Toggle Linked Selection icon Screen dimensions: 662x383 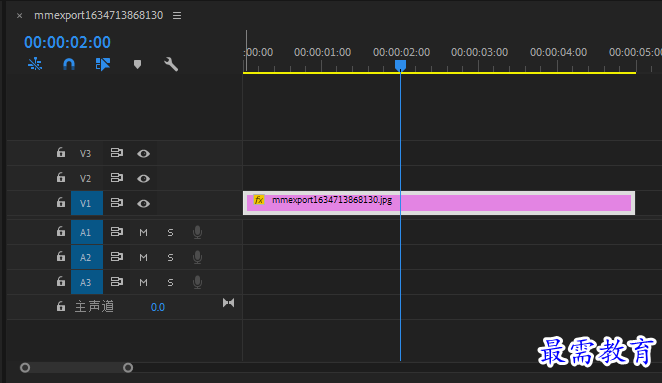103,64
